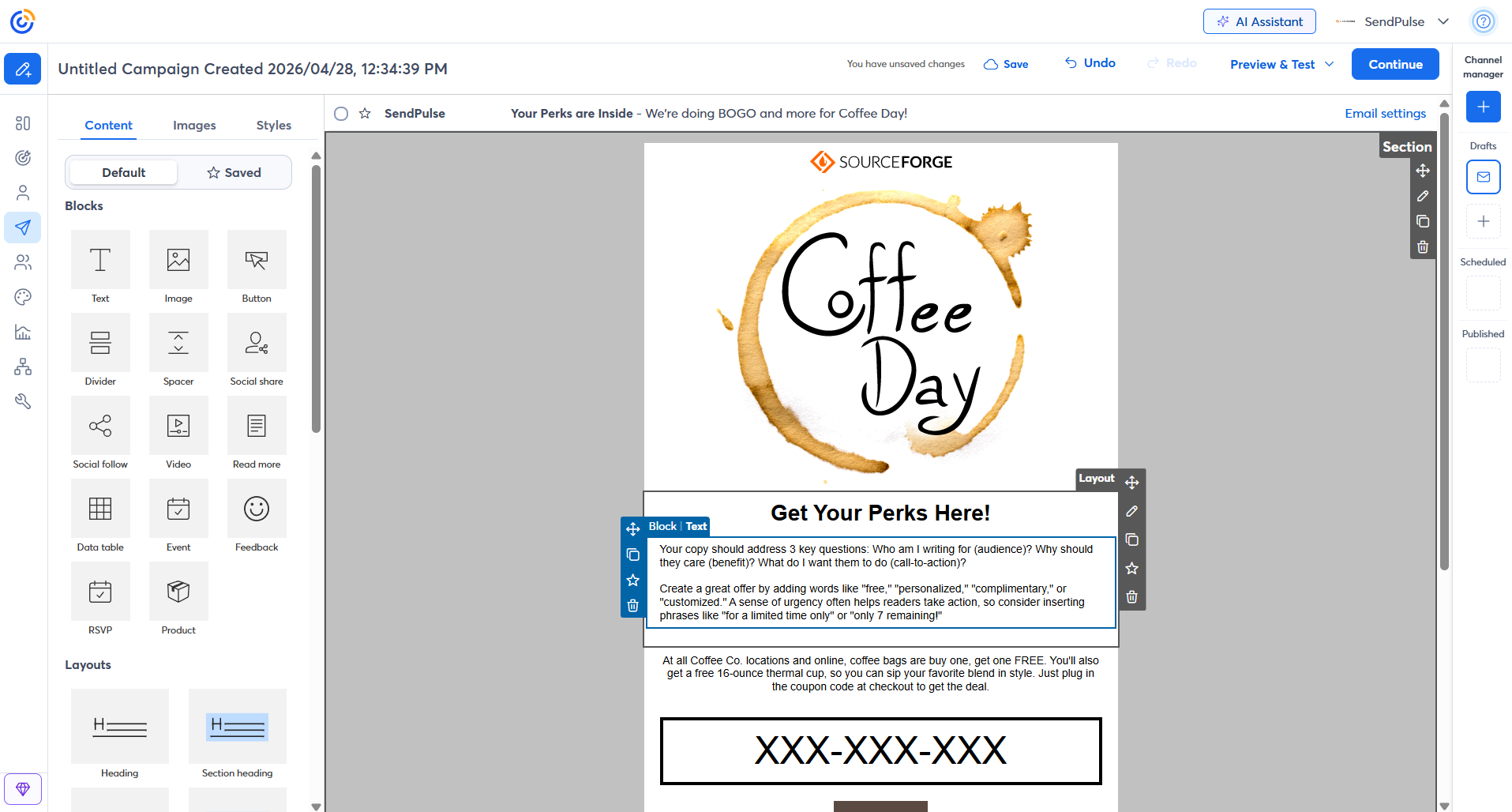
Task: Open the palette templates icon in sidebar
Action: coord(23,297)
